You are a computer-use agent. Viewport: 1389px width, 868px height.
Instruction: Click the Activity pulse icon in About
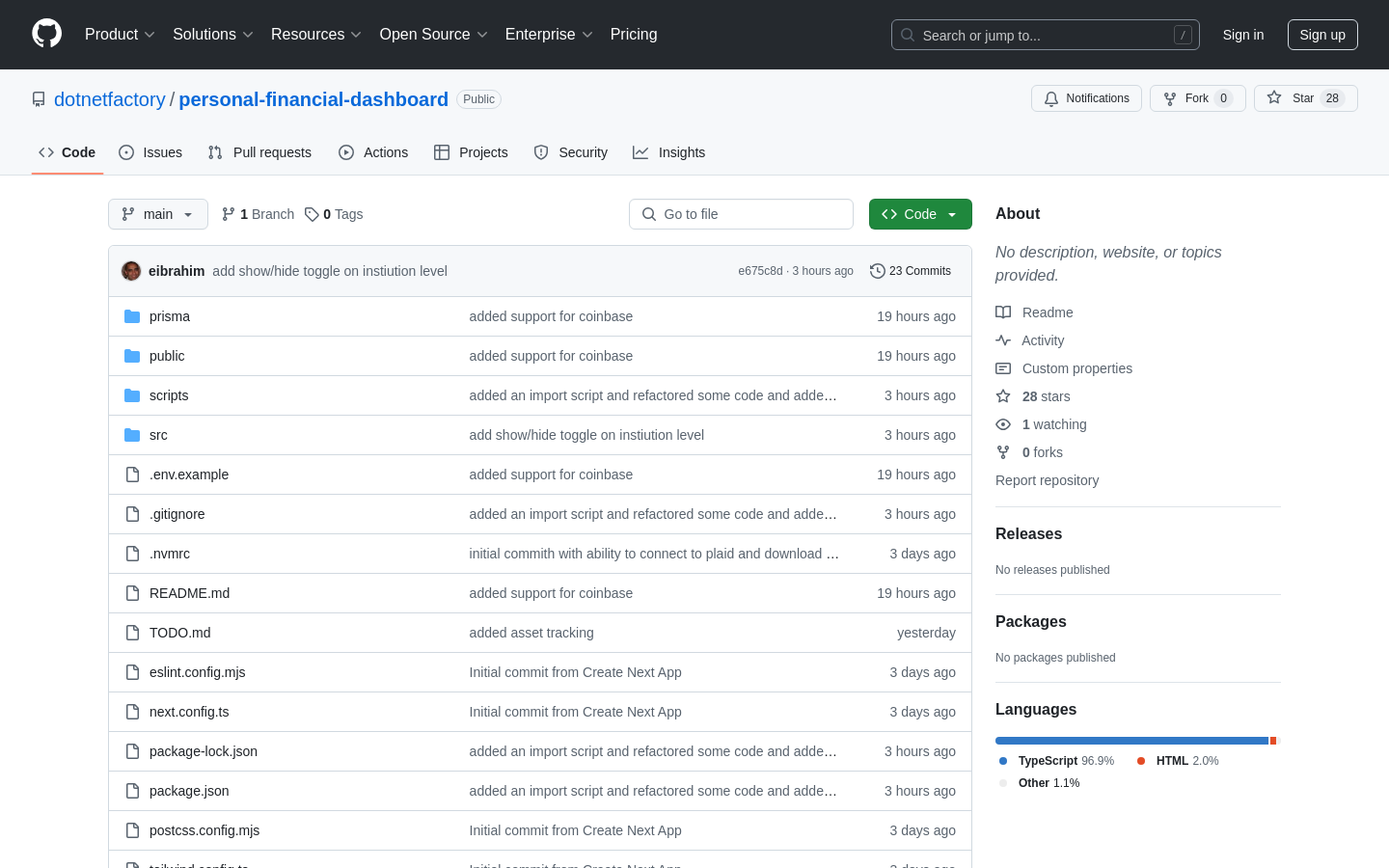(x=1003, y=340)
